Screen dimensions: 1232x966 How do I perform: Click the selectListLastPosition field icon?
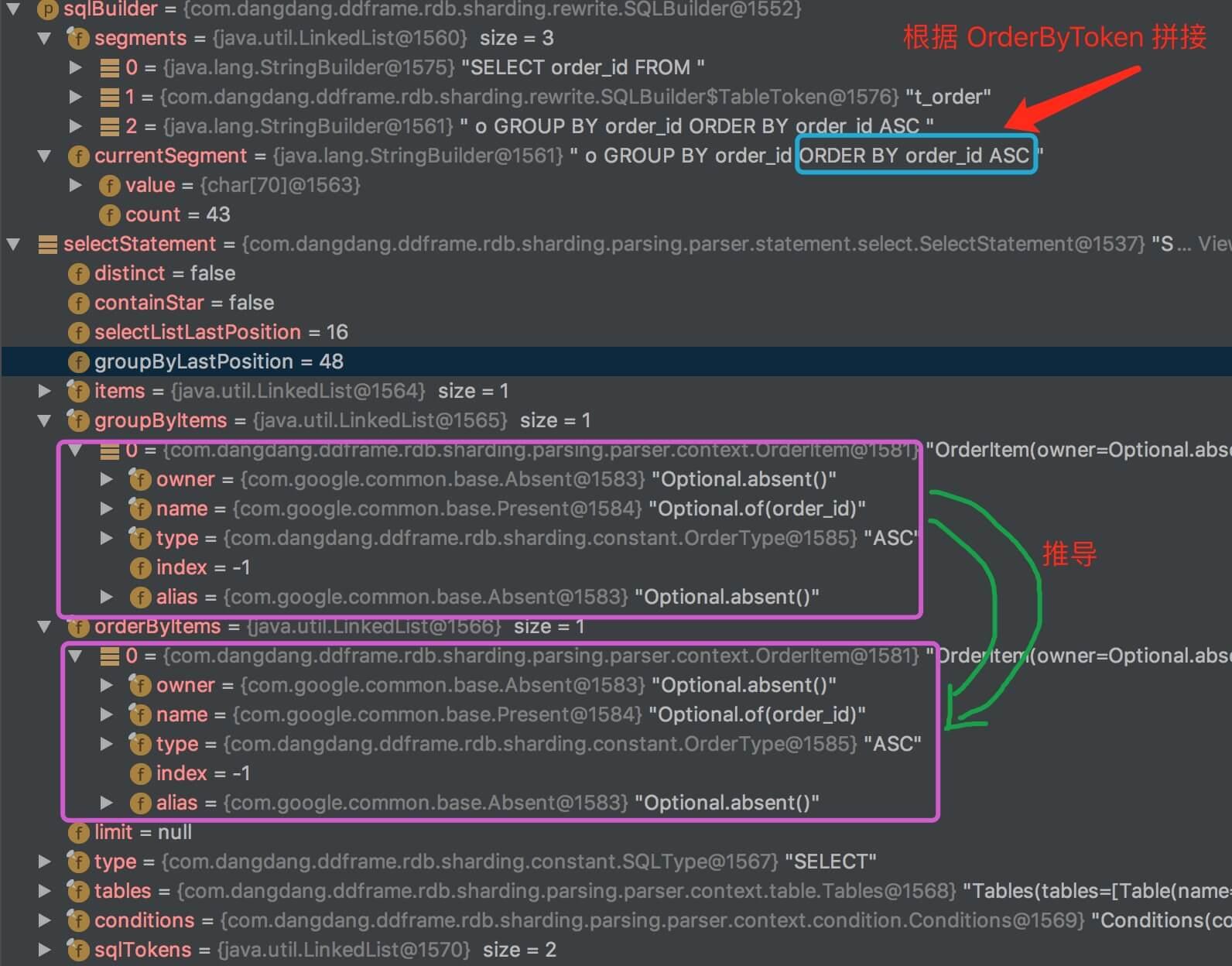(78, 332)
